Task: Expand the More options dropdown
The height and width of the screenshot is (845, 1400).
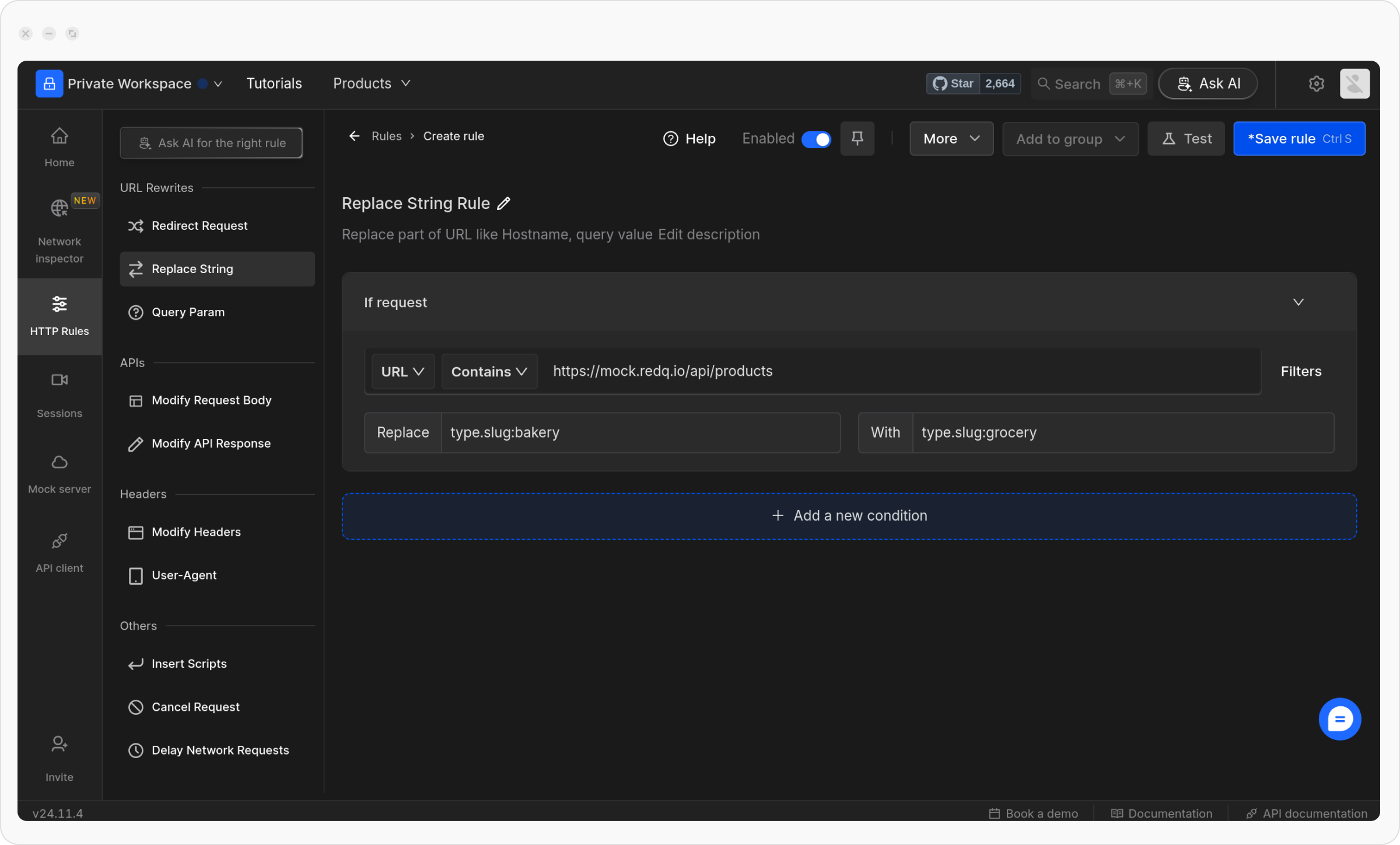Action: coord(951,139)
